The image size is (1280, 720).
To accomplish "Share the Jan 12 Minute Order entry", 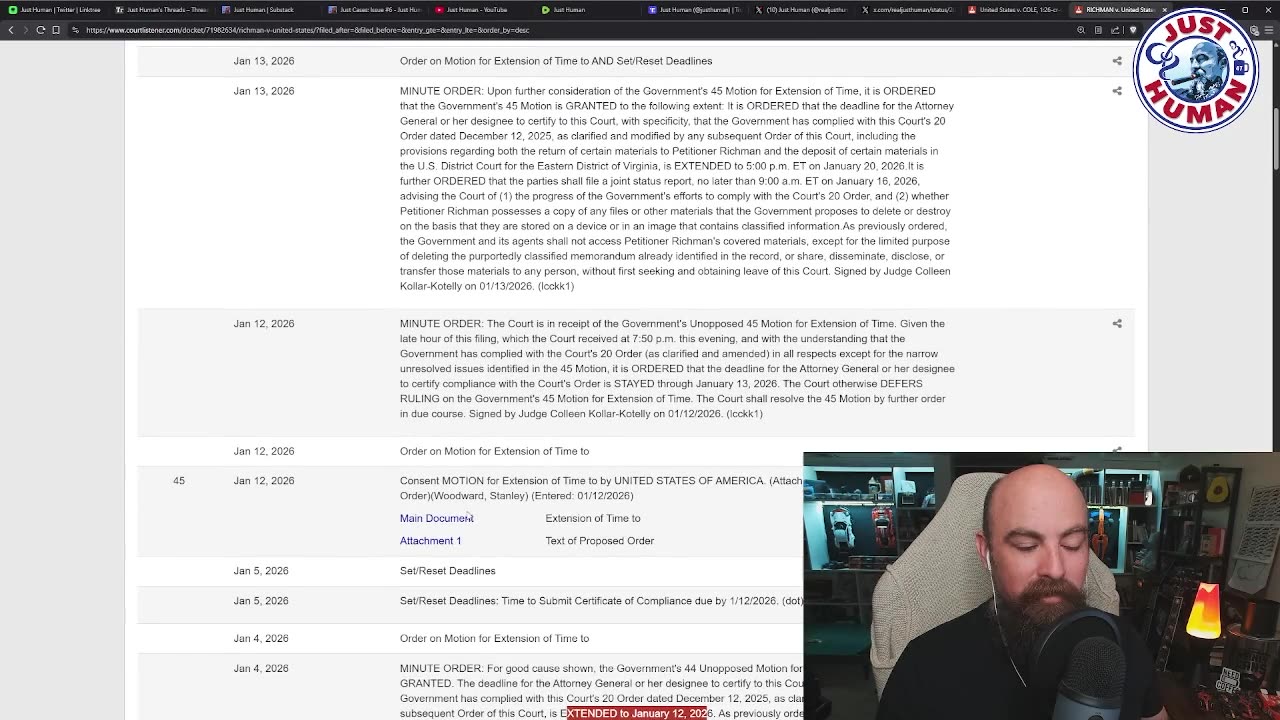I will click(x=1117, y=324).
